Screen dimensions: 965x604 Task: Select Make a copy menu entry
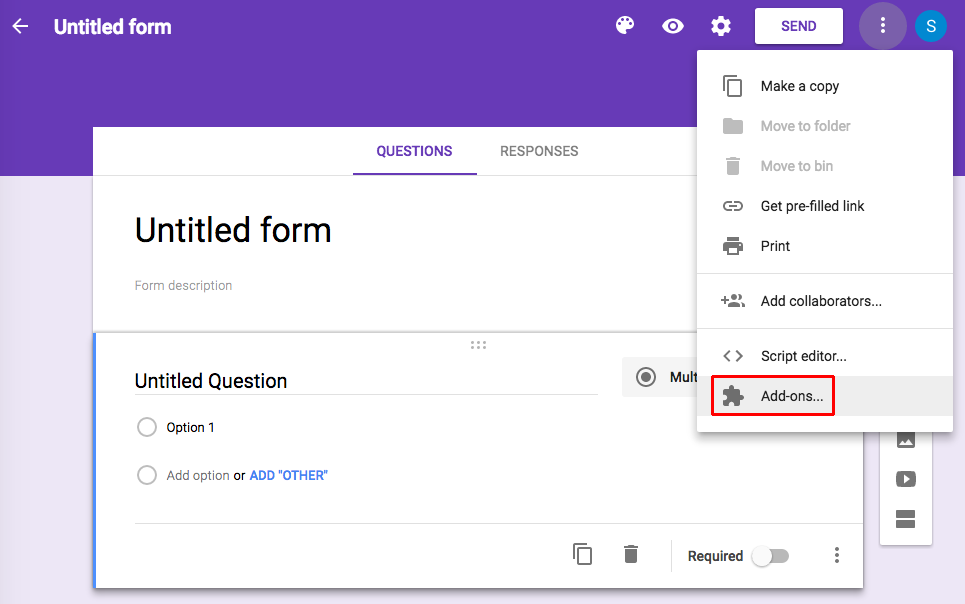(x=825, y=86)
